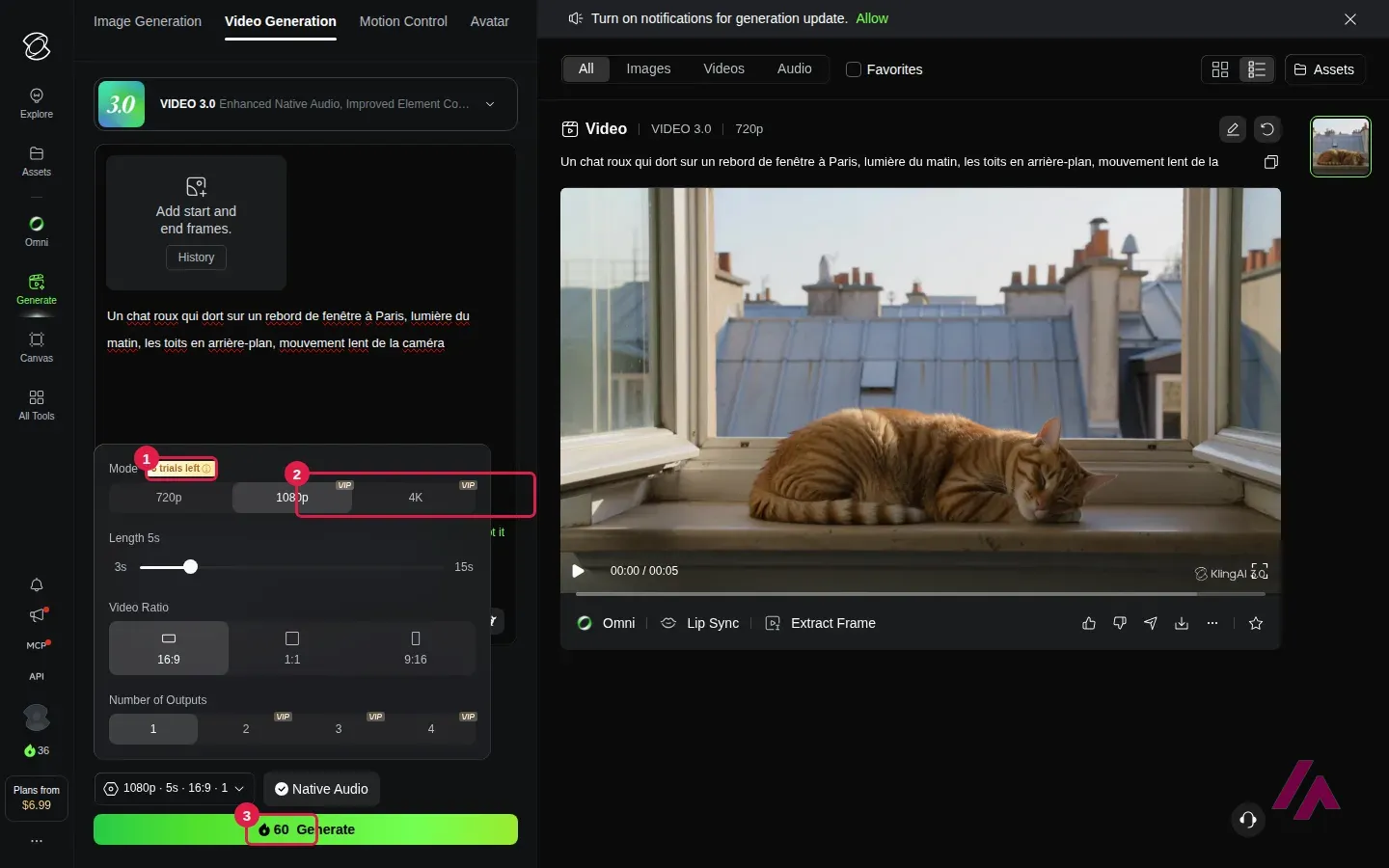Select the 720p mode
The image size is (1389, 868).
pyautogui.click(x=169, y=498)
